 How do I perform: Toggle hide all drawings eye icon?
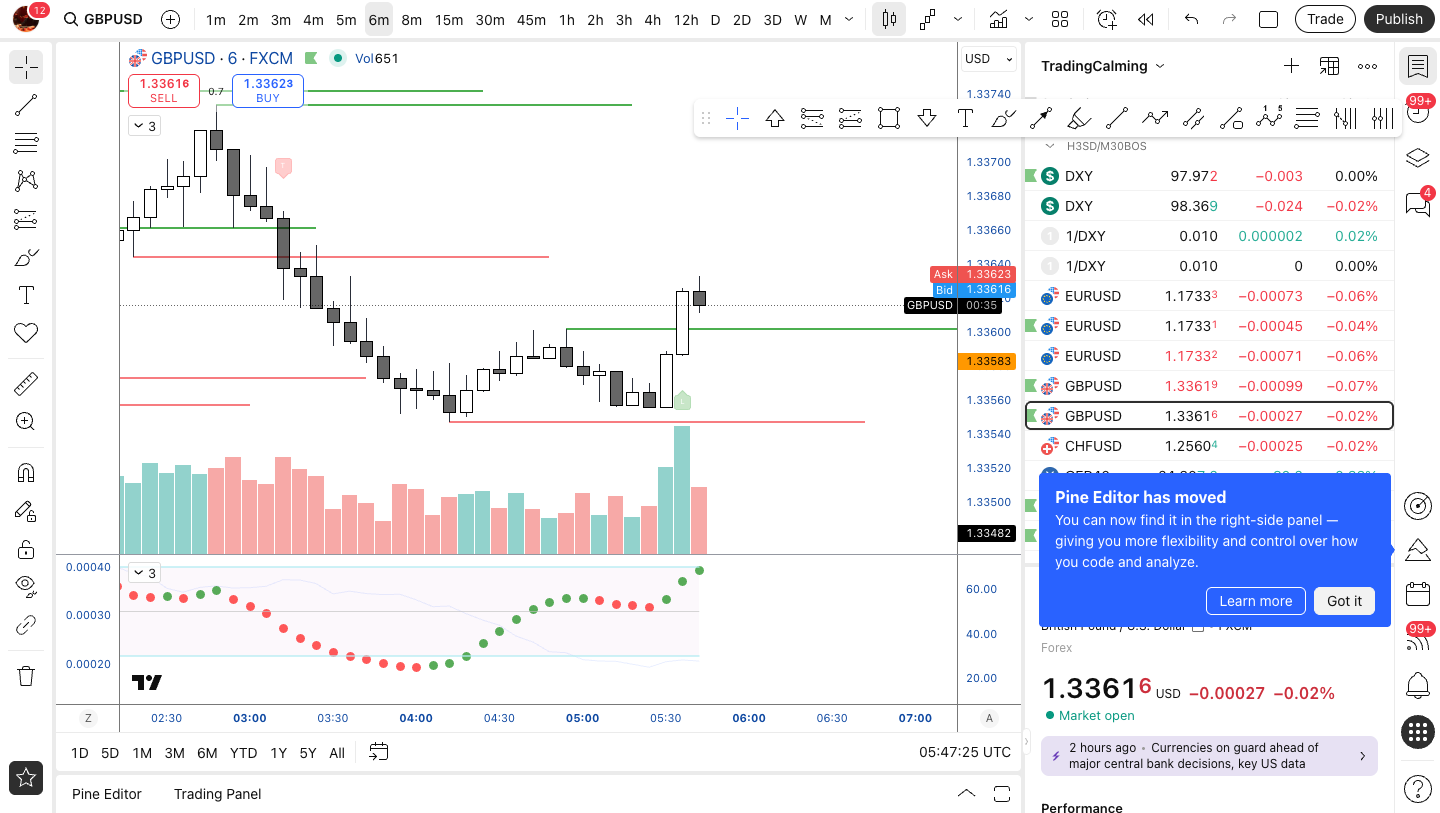[26, 587]
